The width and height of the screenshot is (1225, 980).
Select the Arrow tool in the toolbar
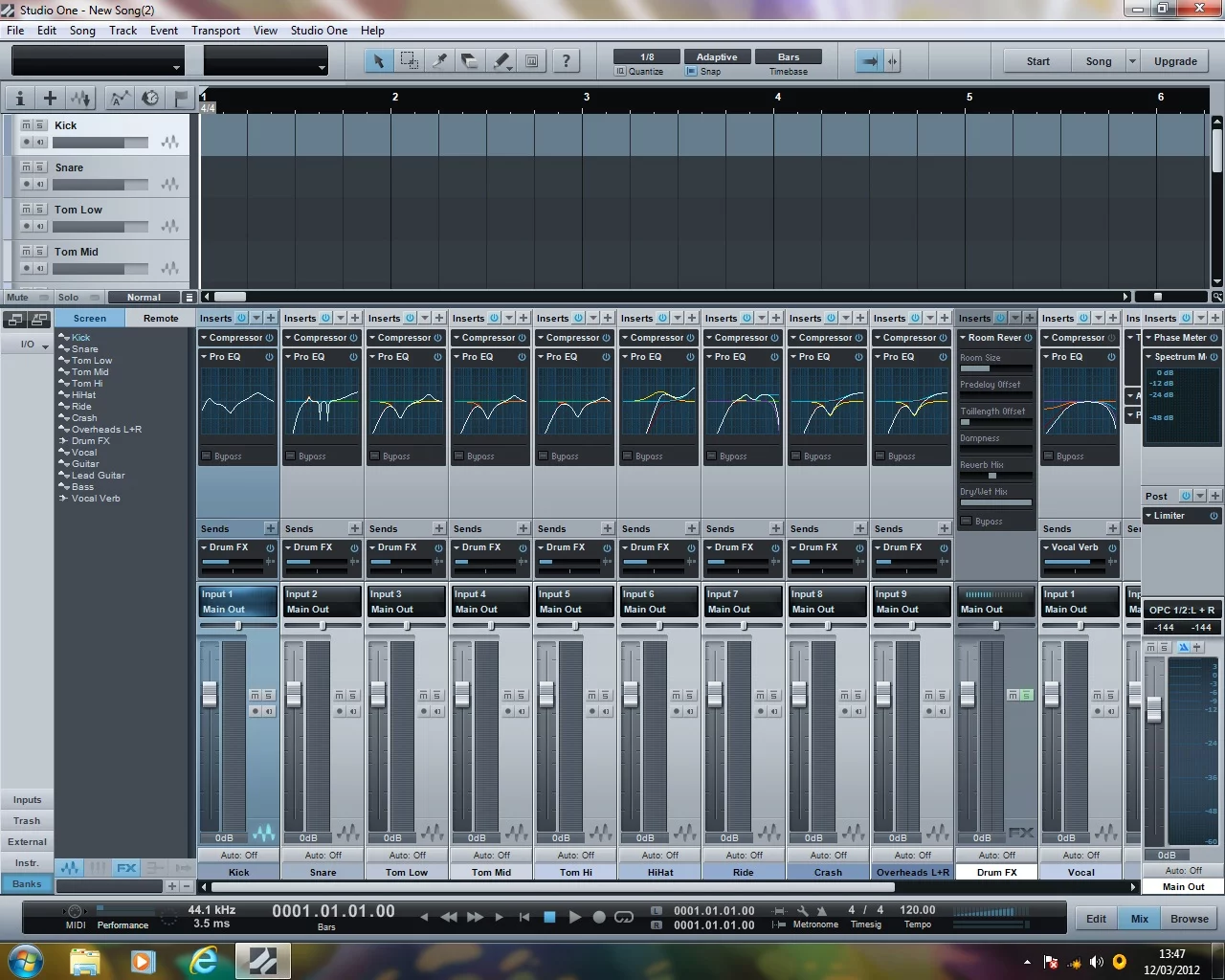click(x=379, y=60)
